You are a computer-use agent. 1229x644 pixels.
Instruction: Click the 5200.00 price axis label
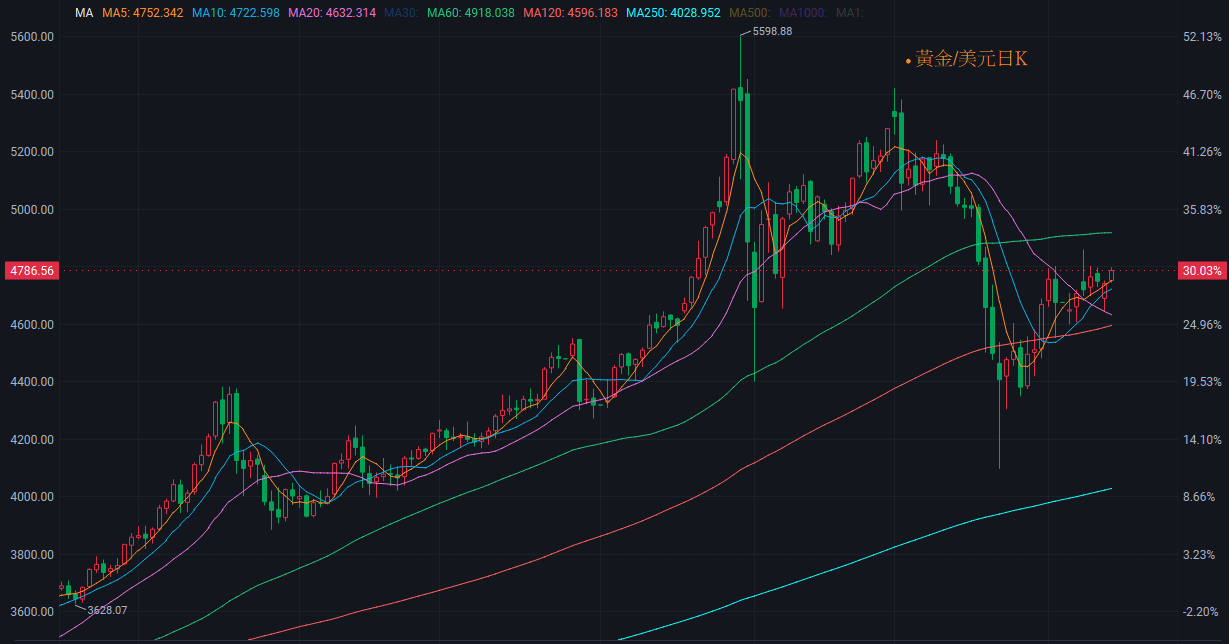point(31,152)
